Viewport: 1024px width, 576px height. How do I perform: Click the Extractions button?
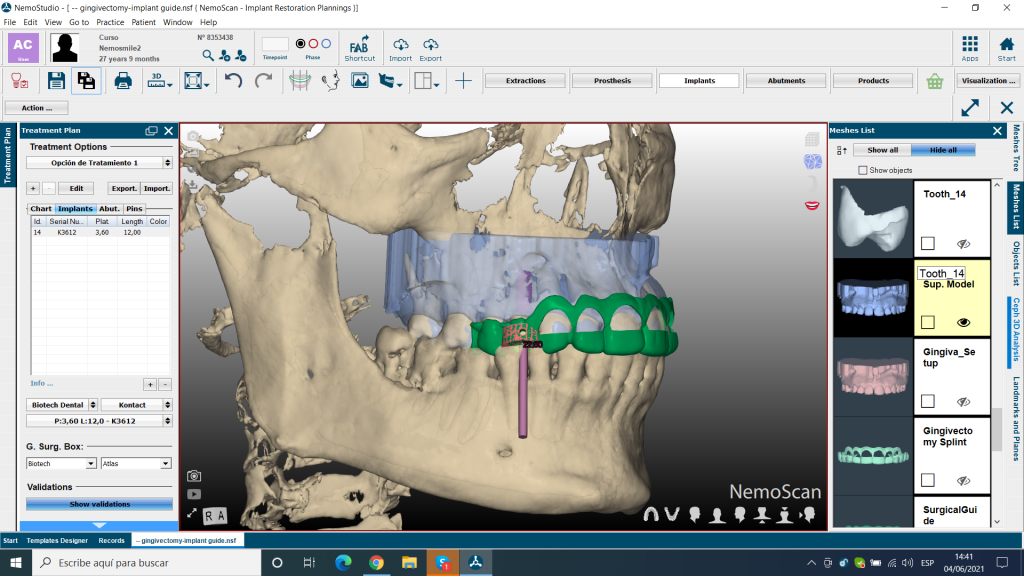pyautogui.click(x=526, y=81)
